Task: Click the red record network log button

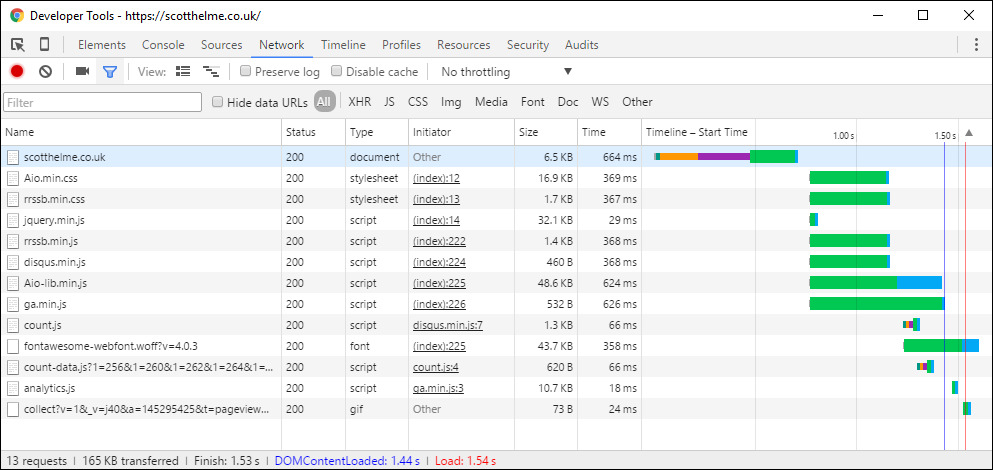Action: coord(17,72)
